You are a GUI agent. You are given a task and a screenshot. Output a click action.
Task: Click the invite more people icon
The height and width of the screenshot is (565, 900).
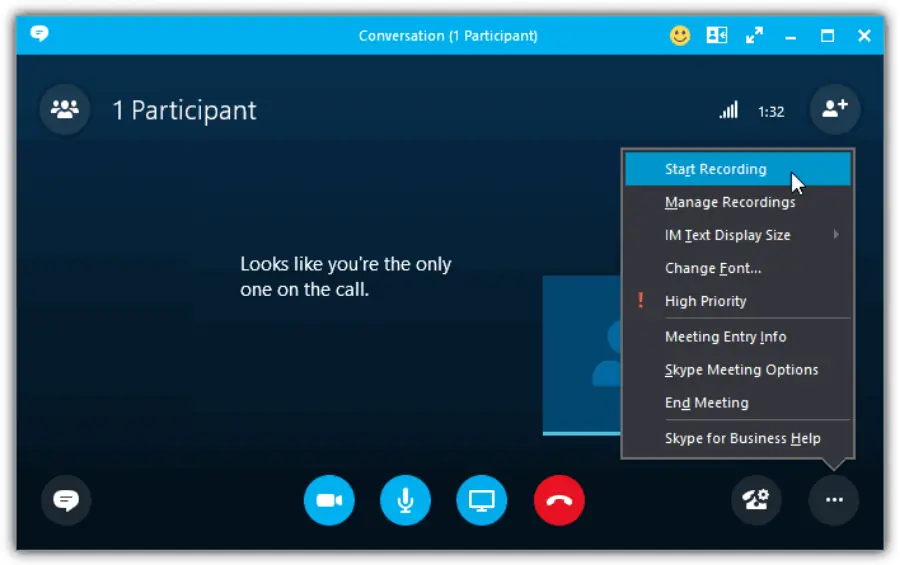tap(835, 109)
